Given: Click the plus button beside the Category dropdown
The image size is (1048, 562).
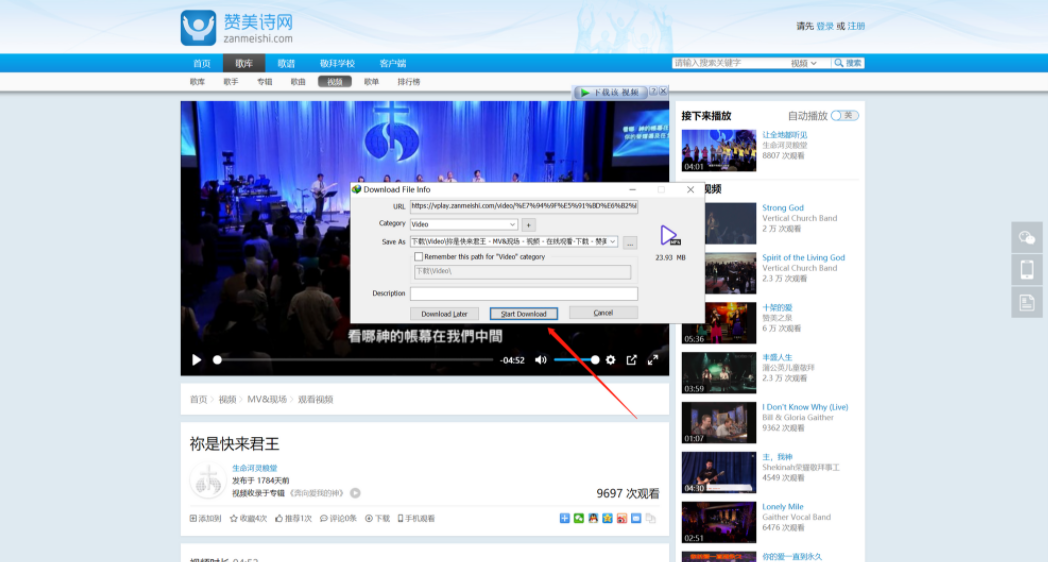Looking at the screenshot, I should point(528,225).
